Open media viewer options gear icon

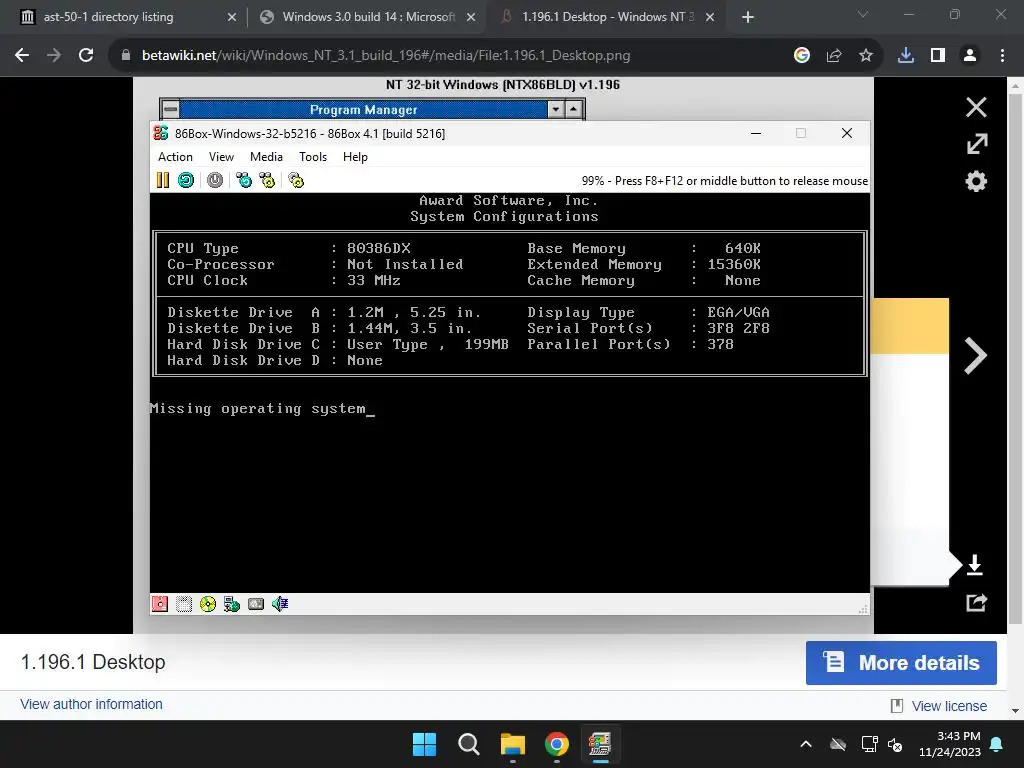pyautogui.click(x=976, y=181)
